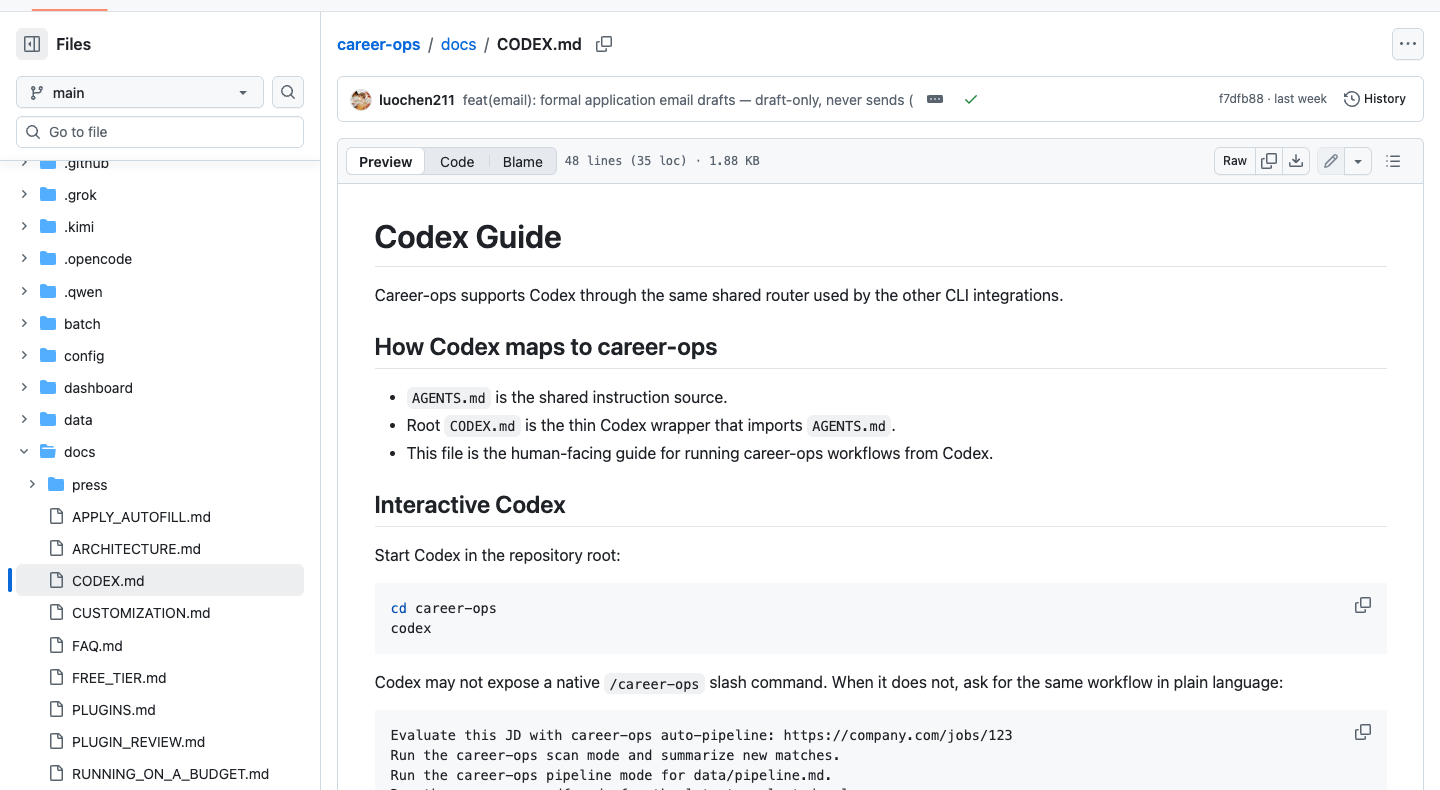This screenshot has width=1440, height=790.
Task: Open commit f7dfb88 link
Action: pos(1241,99)
